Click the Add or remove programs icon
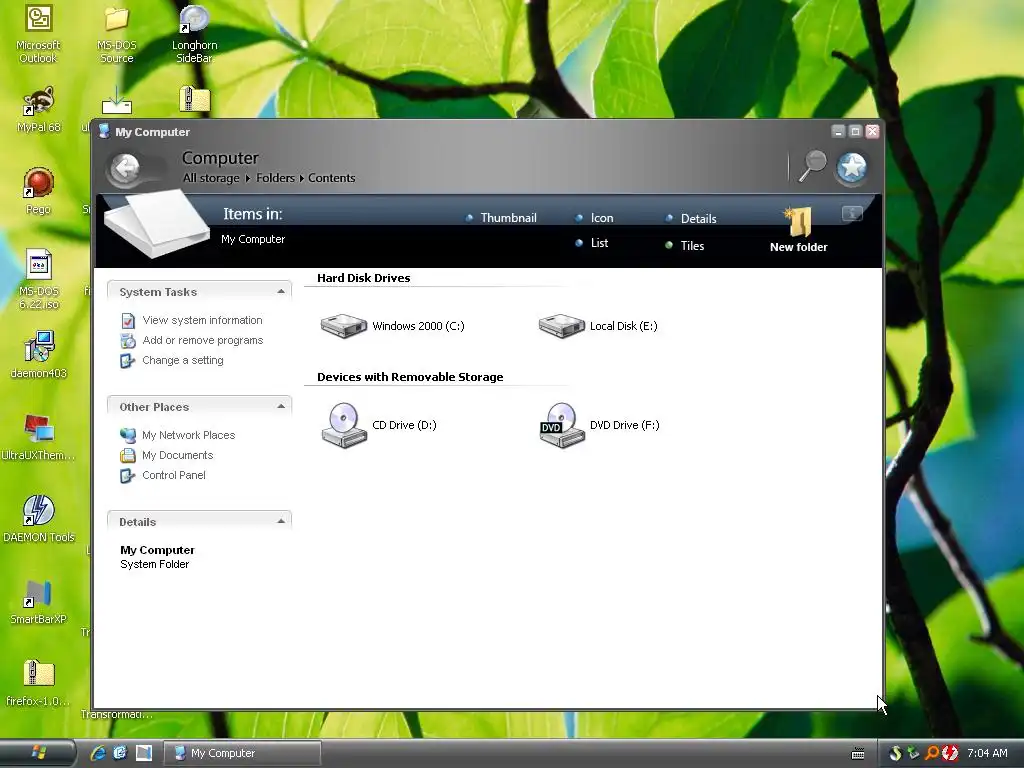 point(128,340)
